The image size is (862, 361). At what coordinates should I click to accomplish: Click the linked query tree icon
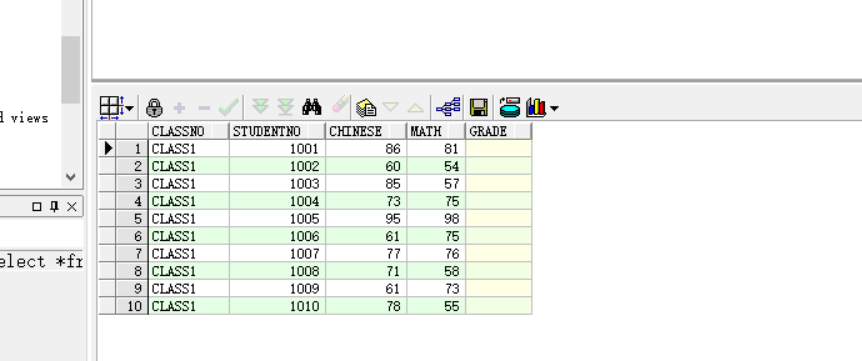tap(449, 107)
